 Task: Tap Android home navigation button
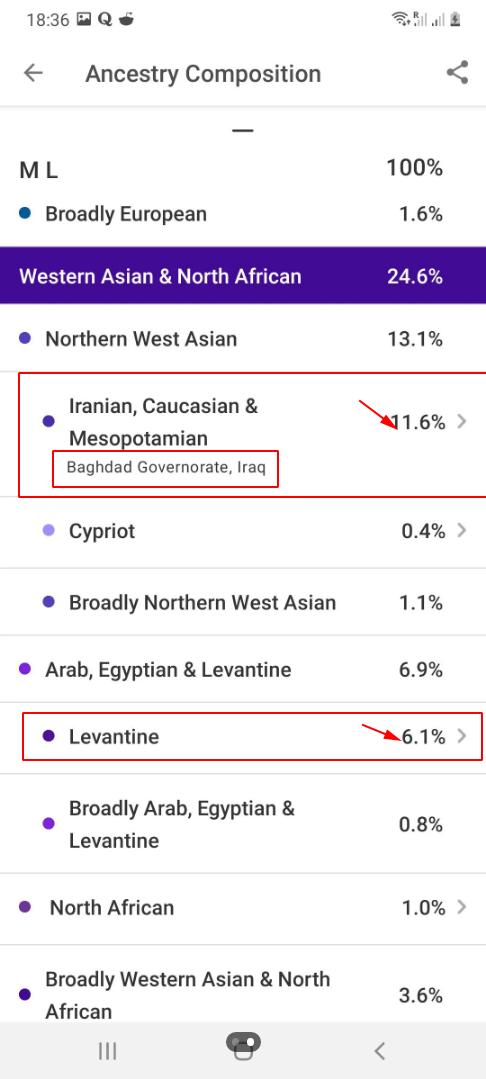(x=243, y=1047)
